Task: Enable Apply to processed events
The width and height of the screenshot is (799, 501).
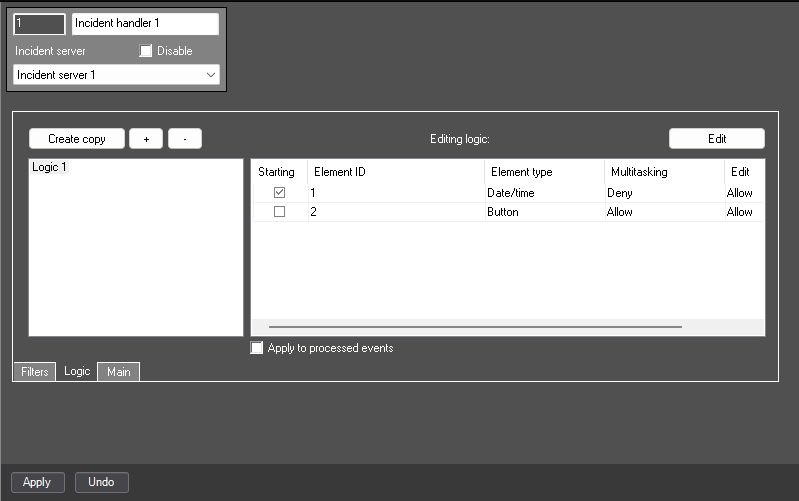Action: point(257,348)
